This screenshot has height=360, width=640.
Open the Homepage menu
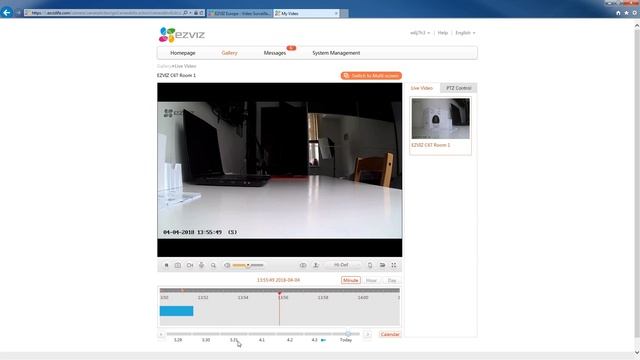pyautogui.click(x=183, y=53)
